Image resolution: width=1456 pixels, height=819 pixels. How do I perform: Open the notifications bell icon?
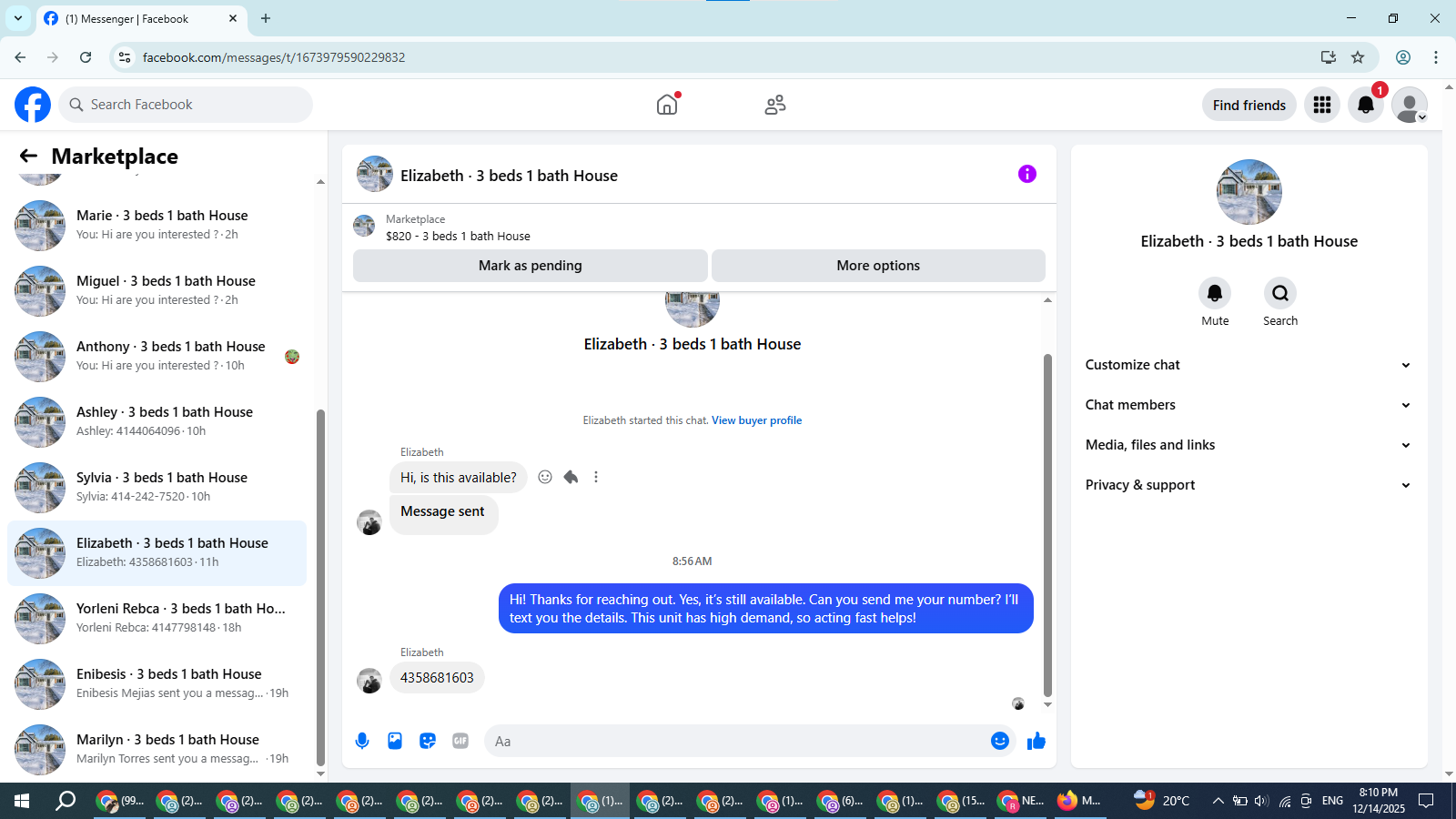pyautogui.click(x=1366, y=105)
